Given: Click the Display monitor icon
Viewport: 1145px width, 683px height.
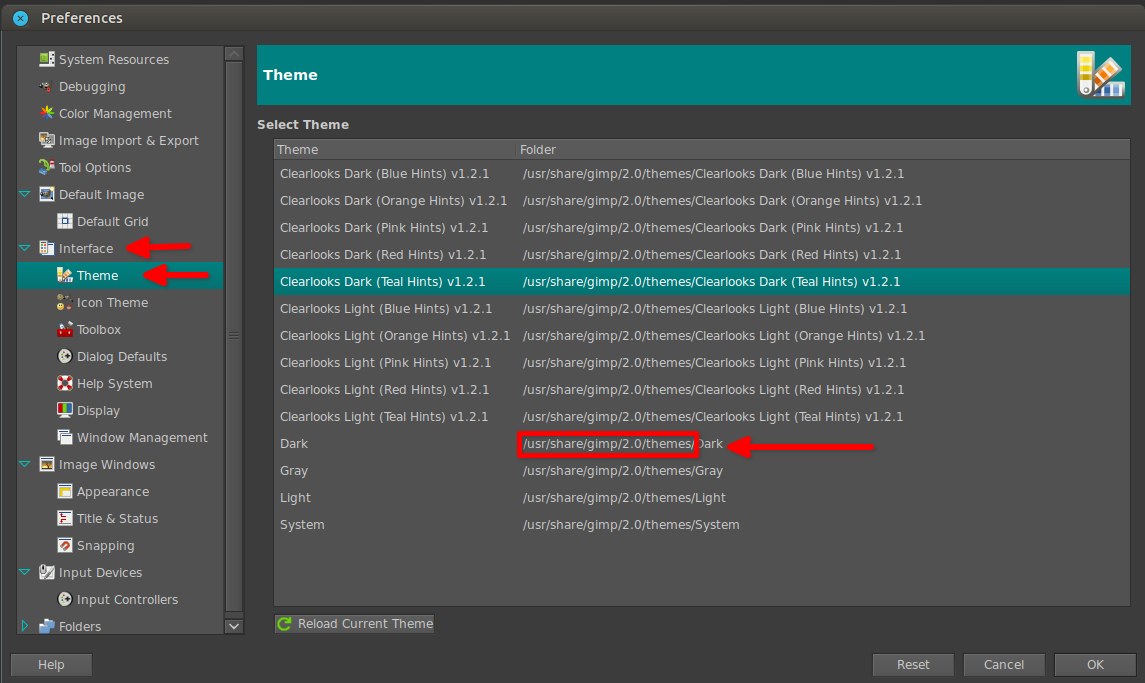Looking at the screenshot, I should 65,411.
